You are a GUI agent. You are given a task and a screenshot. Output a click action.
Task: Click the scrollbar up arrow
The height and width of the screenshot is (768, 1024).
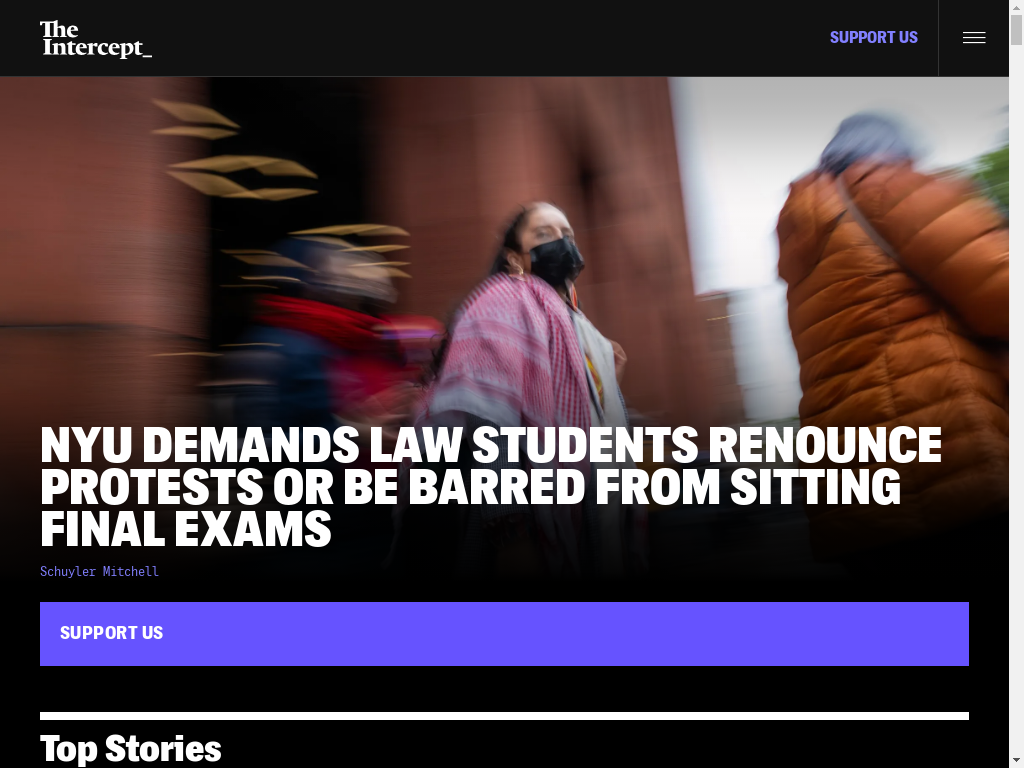click(x=1016, y=6)
